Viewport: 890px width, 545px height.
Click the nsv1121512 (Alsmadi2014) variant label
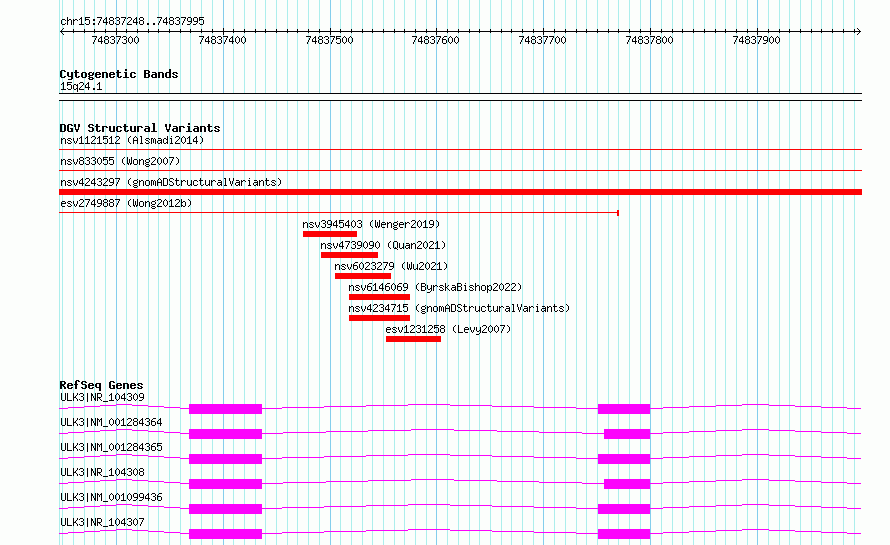pyautogui.click(x=132, y=140)
